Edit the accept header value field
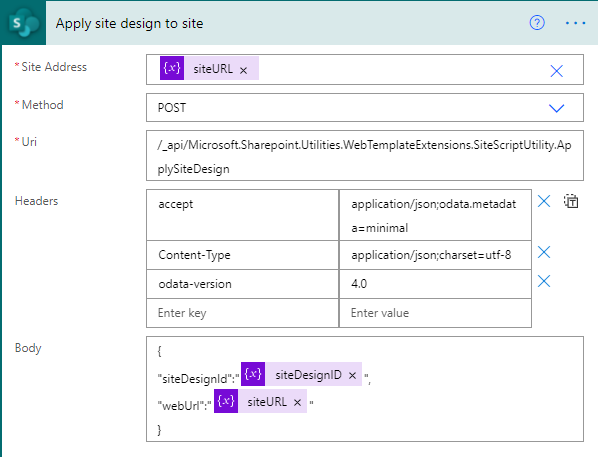 click(x=435, y=215)
